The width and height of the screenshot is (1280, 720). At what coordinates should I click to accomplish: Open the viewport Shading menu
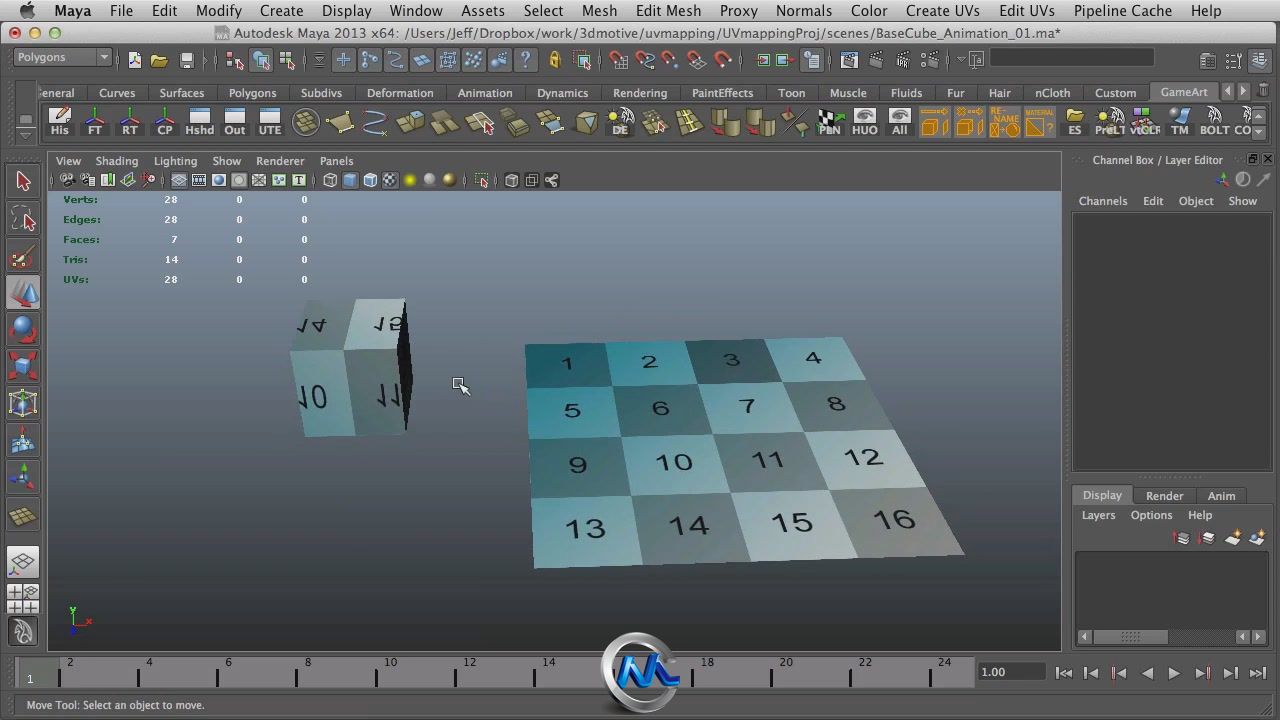[x=117, y=161]
